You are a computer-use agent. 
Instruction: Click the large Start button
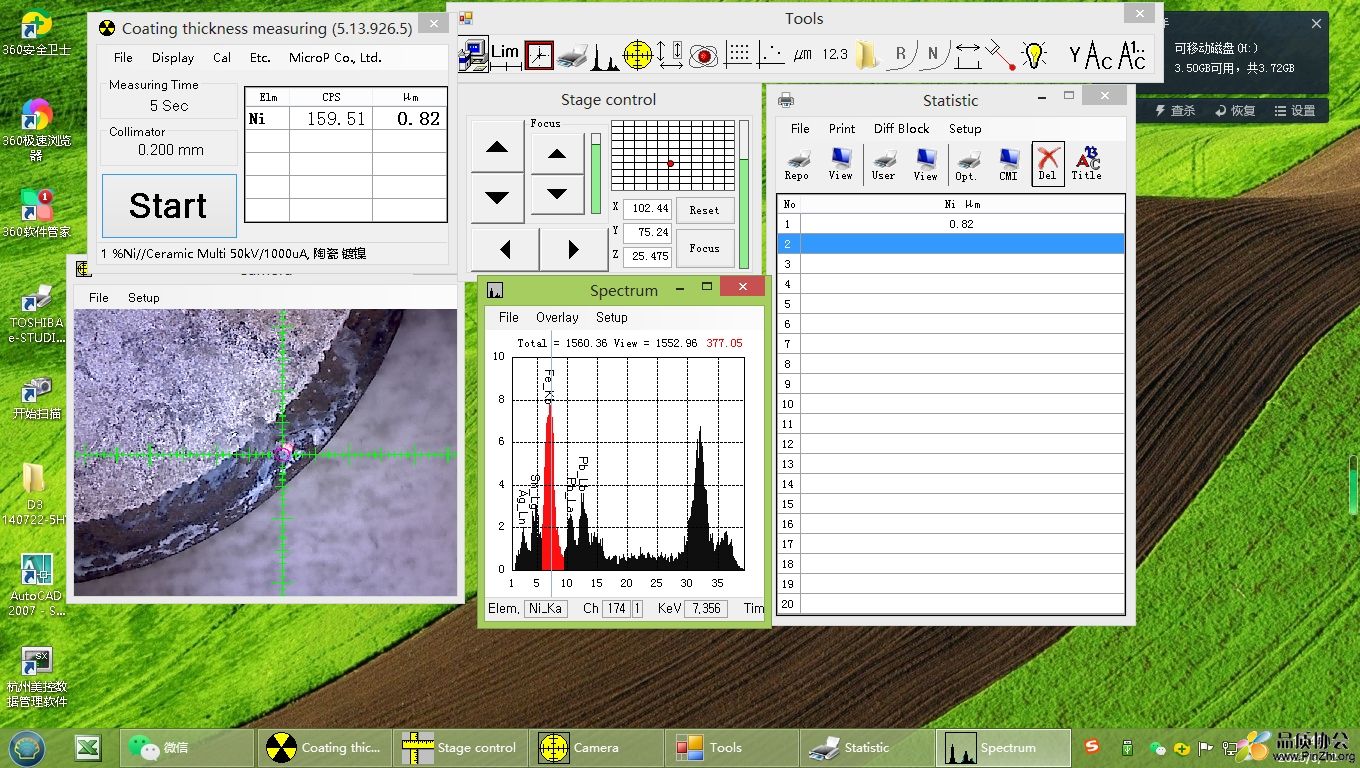point(169,206)
